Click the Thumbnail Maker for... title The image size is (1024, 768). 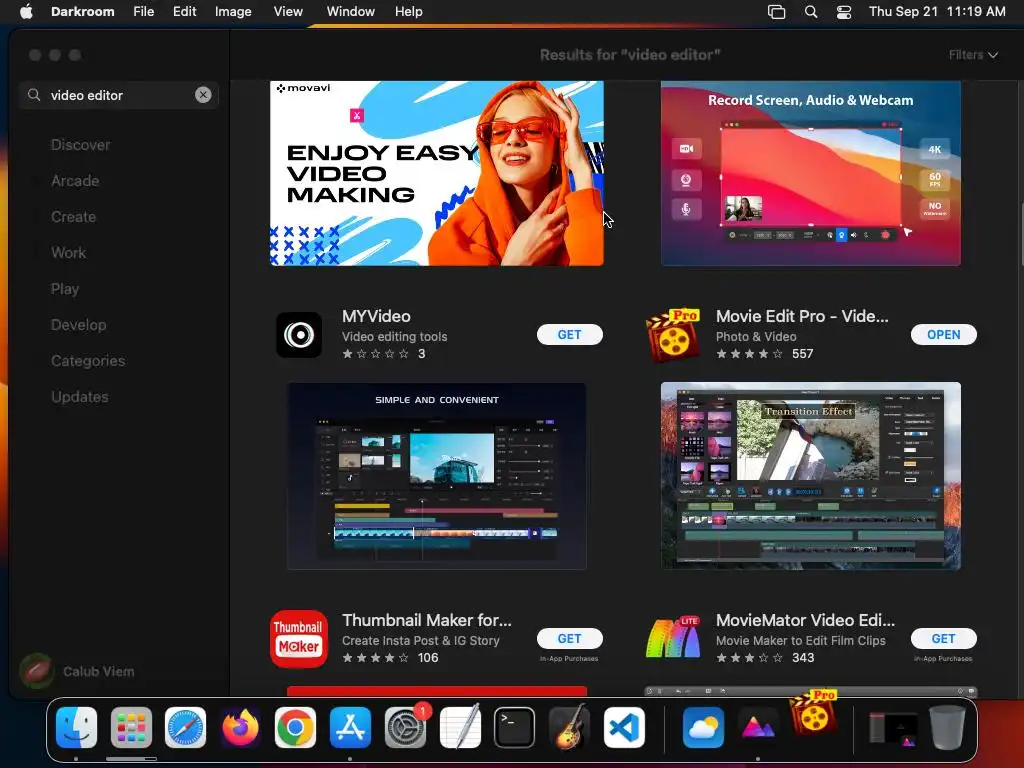point(426,620)
